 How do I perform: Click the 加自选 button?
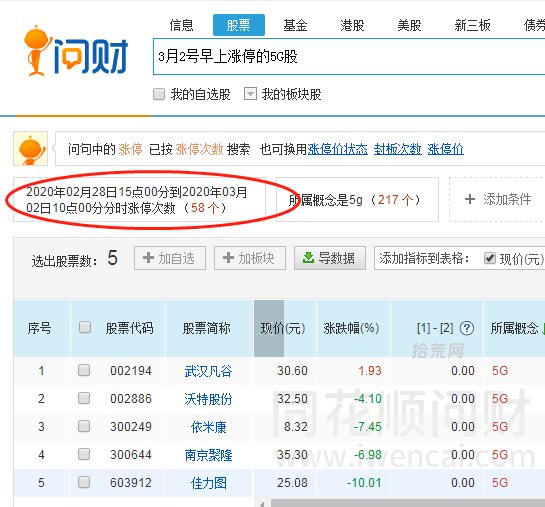pos(170,258)
